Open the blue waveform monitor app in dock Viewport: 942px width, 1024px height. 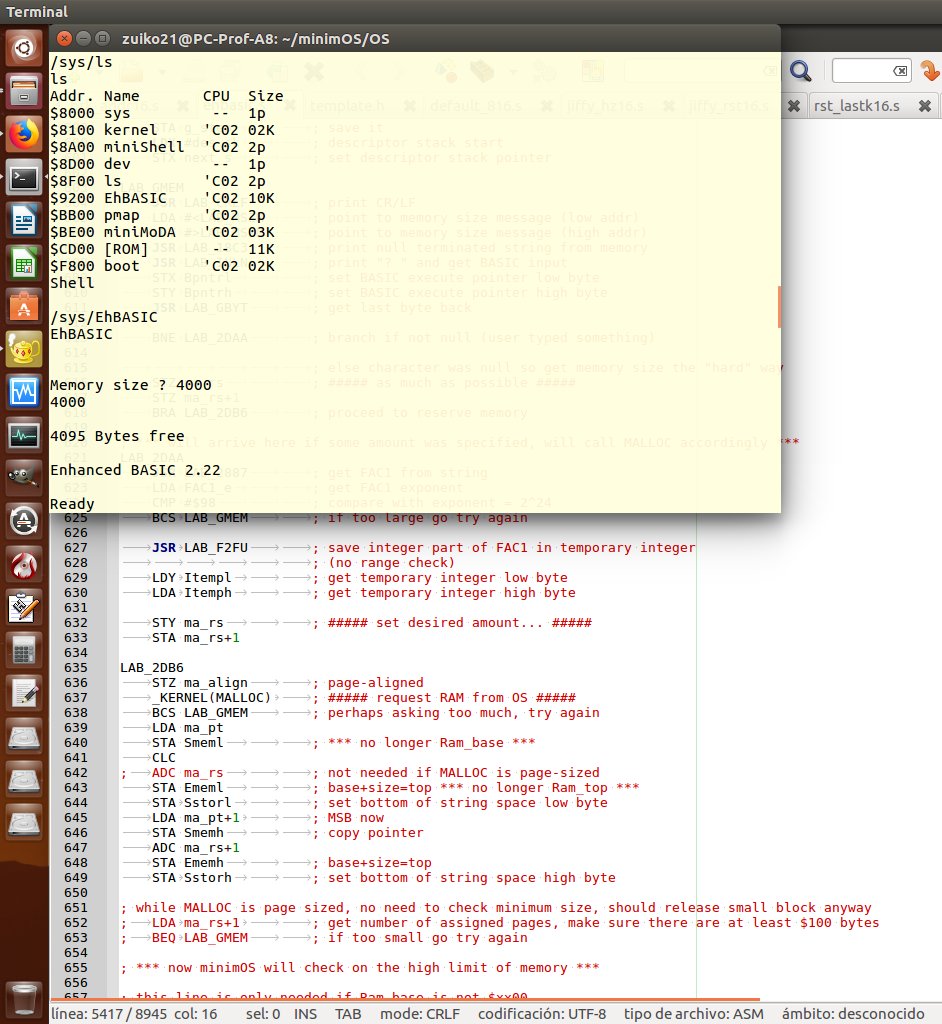pos(24,392)
